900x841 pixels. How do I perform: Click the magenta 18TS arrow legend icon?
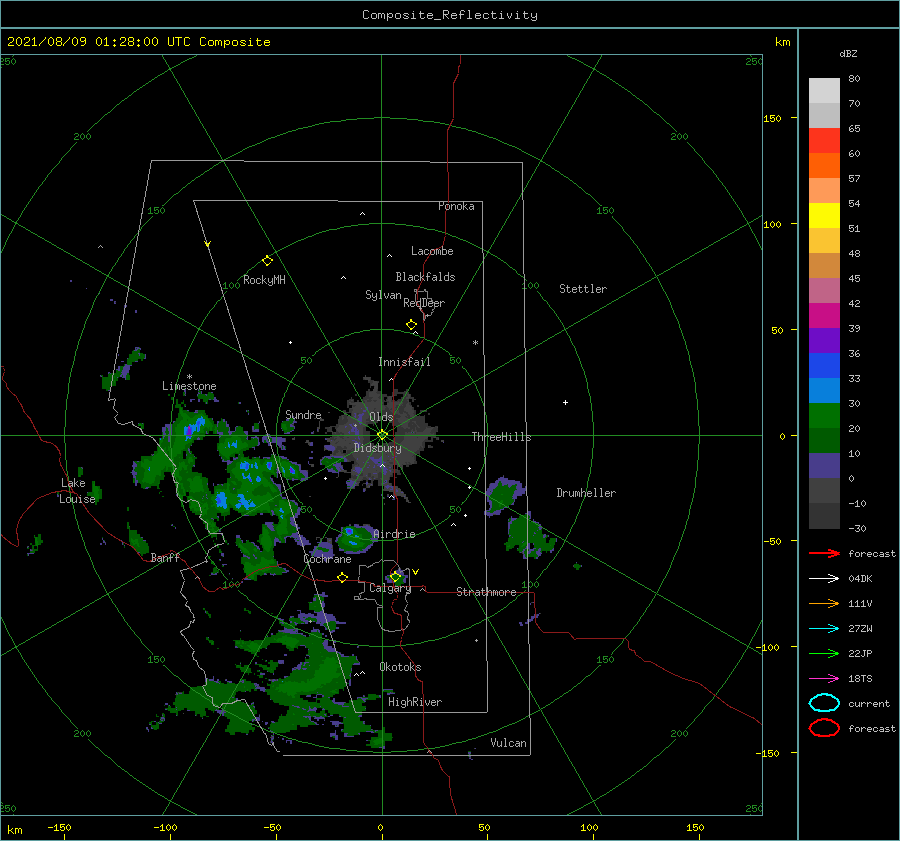(824, 679)
